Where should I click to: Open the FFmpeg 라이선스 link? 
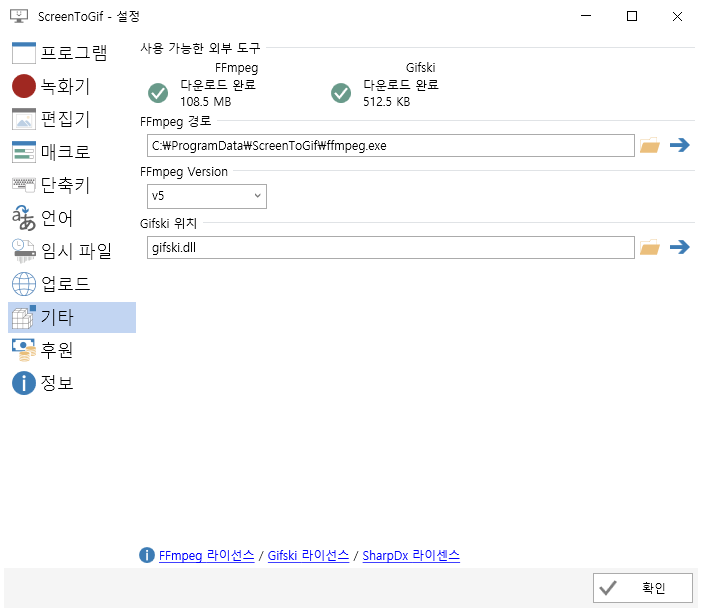coord(206,555)
